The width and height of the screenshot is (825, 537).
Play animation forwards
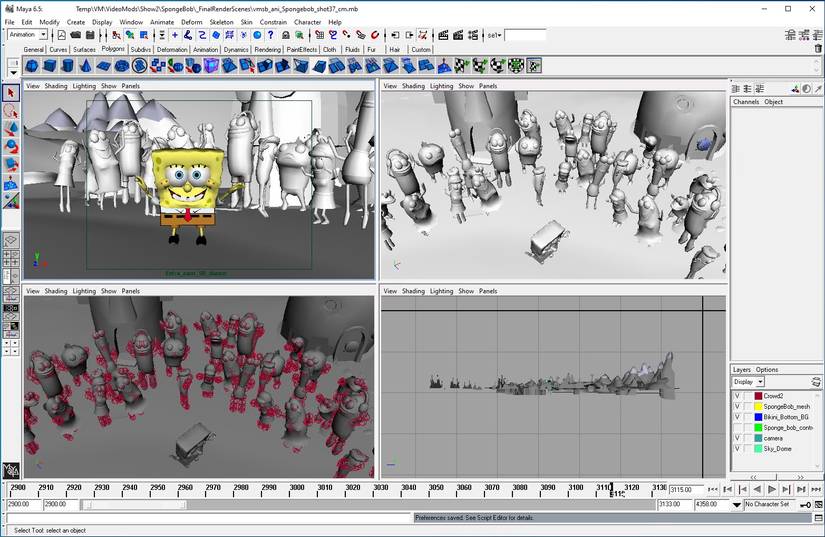pyautogui.click(x=772, y=490)
